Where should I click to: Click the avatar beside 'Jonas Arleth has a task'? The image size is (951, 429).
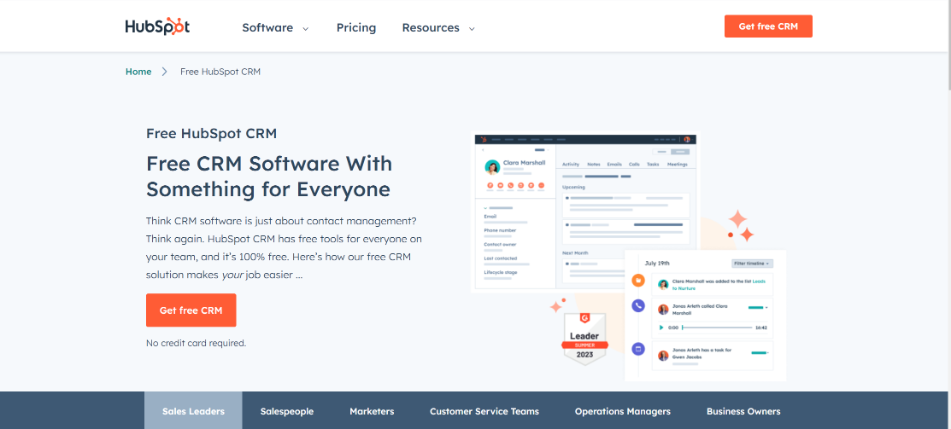coord(664,355)
